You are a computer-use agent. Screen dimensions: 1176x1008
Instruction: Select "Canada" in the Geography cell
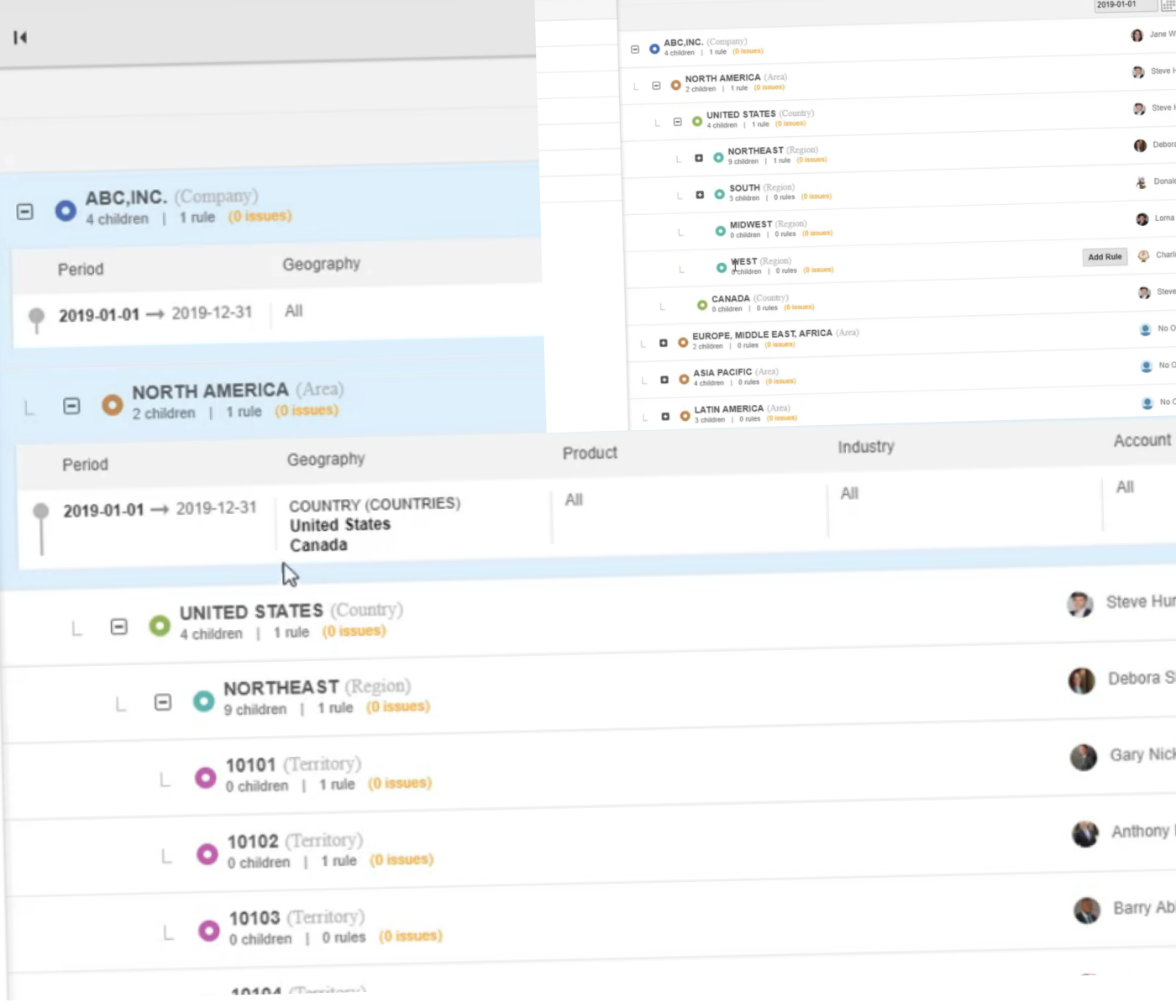pos(318,545)
